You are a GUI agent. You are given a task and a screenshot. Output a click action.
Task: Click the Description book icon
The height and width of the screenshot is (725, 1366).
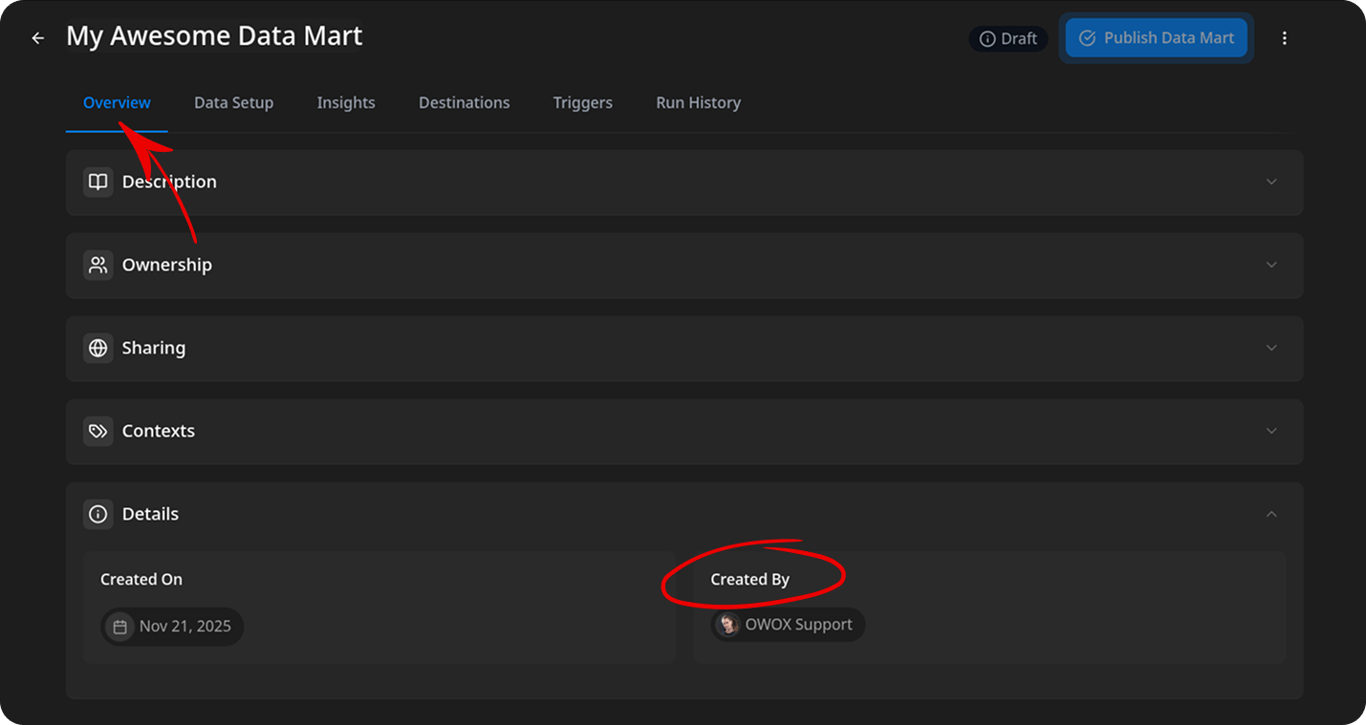(x=98, y=182)
